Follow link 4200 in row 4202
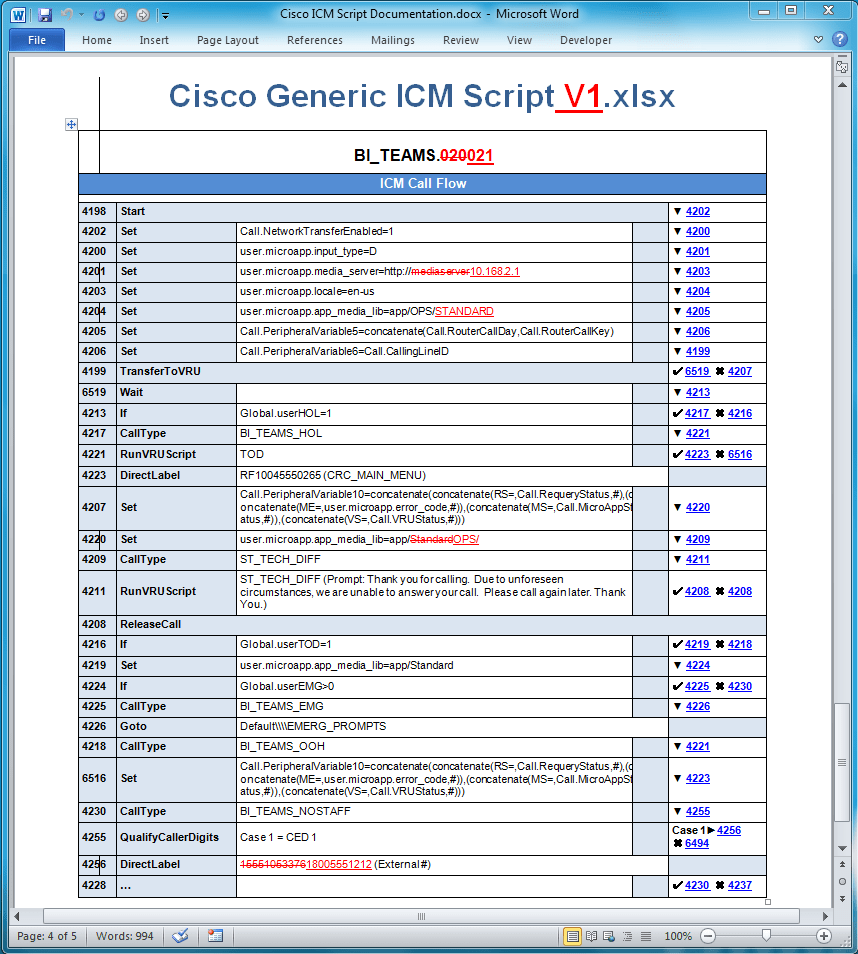Image resolution: width=858 pixels, height=954 pixels. 697,232
